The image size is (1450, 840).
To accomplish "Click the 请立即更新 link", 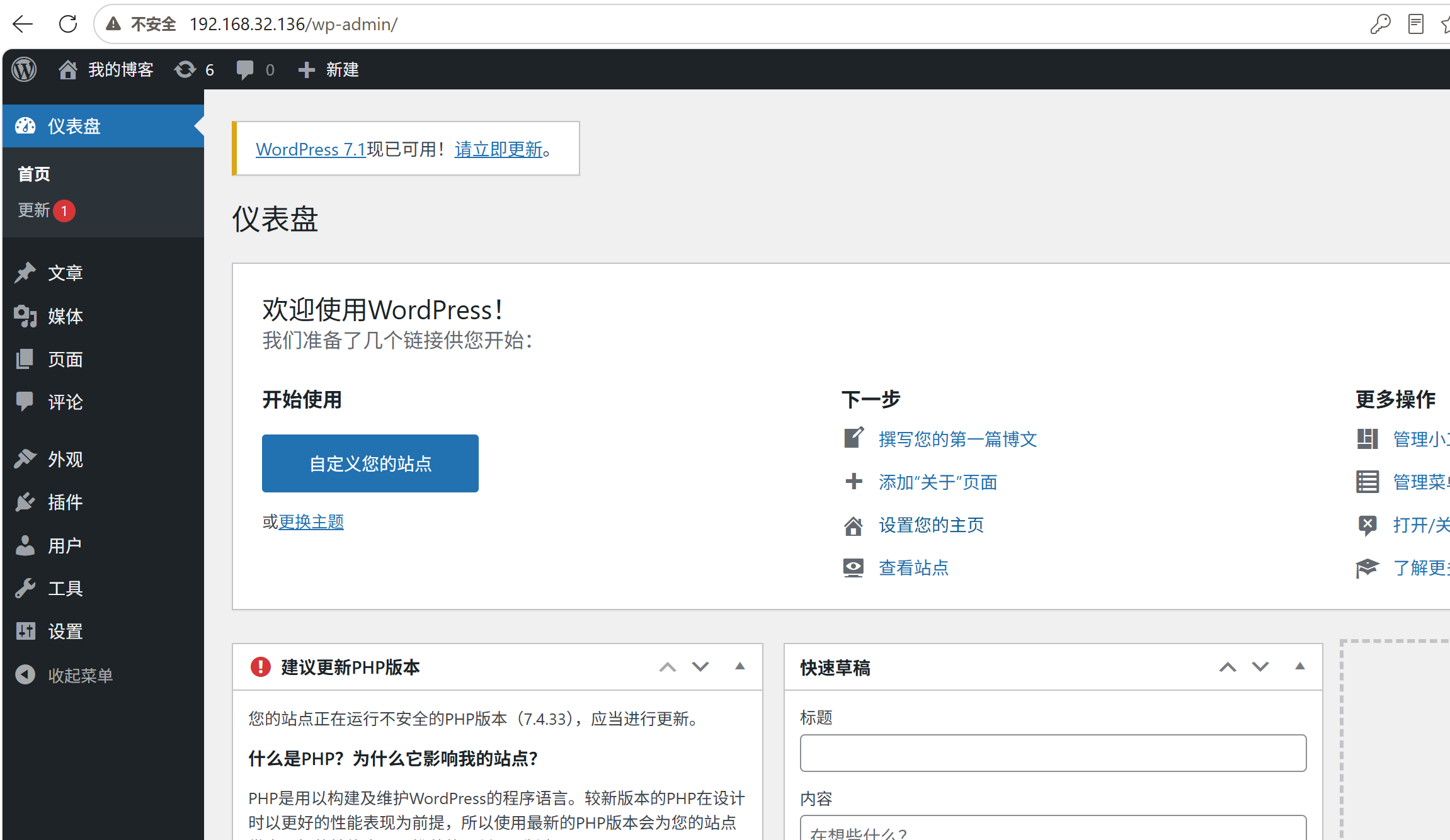I will pyautogui.click(x=498, y=149).
